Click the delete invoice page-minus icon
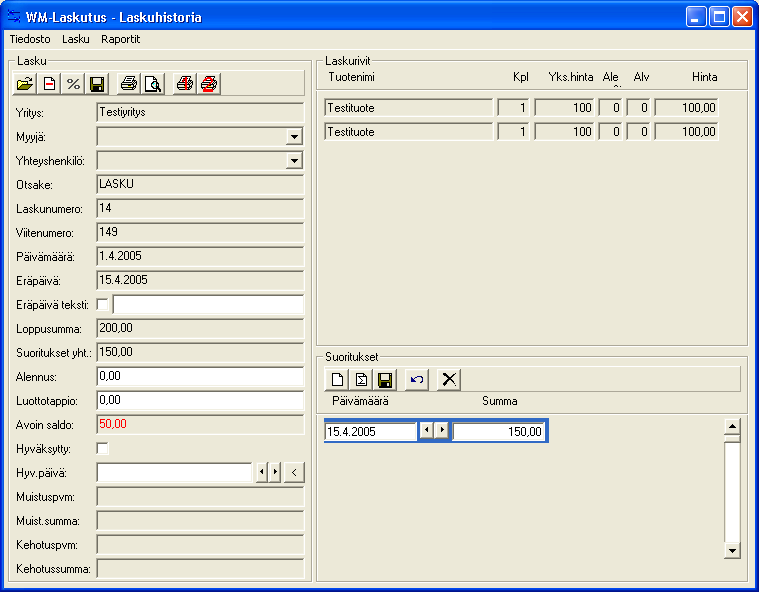This screenshot has height=592, width=759. (x=49, y=84)
